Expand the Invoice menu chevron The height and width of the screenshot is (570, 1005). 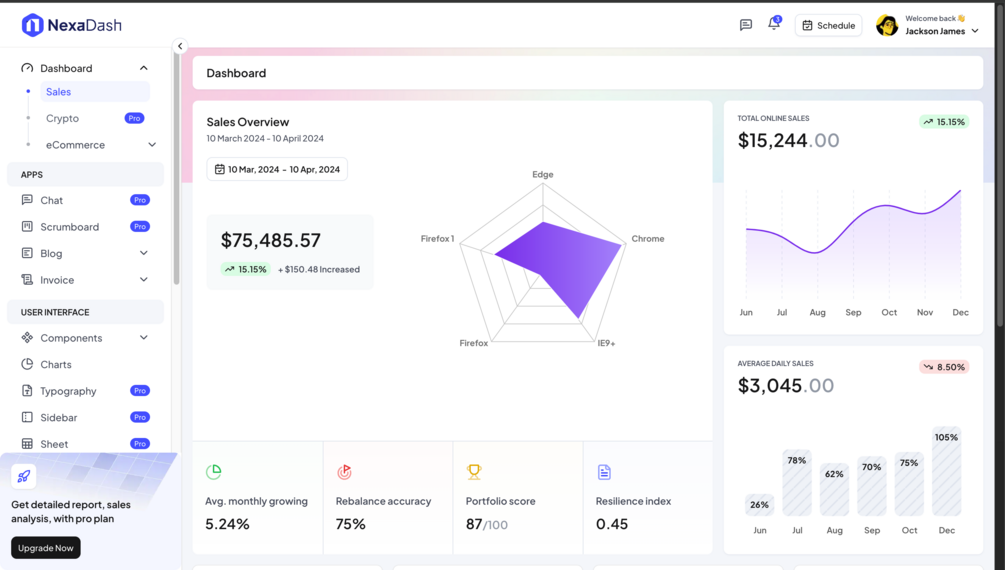(x=144, y=280)
